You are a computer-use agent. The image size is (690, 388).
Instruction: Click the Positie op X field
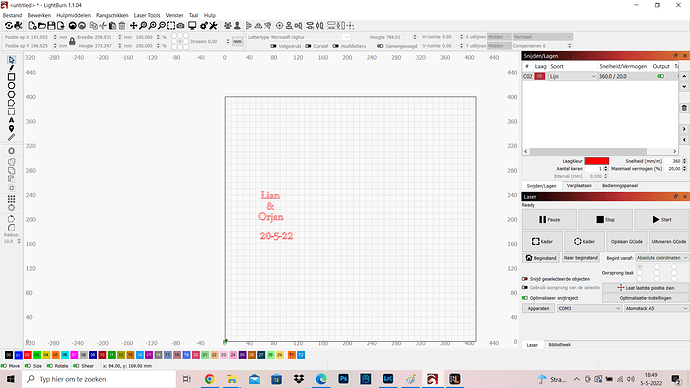point(42,37)
